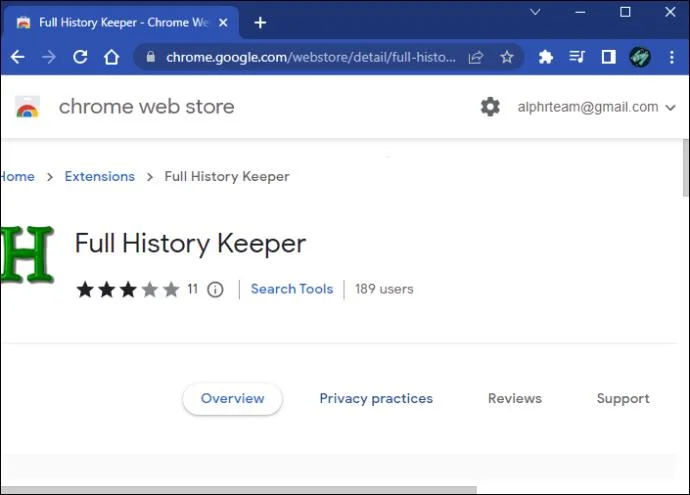Screen dimensions: 690x495
Task: Click the 'chrome web store' title text
Action: (147, 107)
